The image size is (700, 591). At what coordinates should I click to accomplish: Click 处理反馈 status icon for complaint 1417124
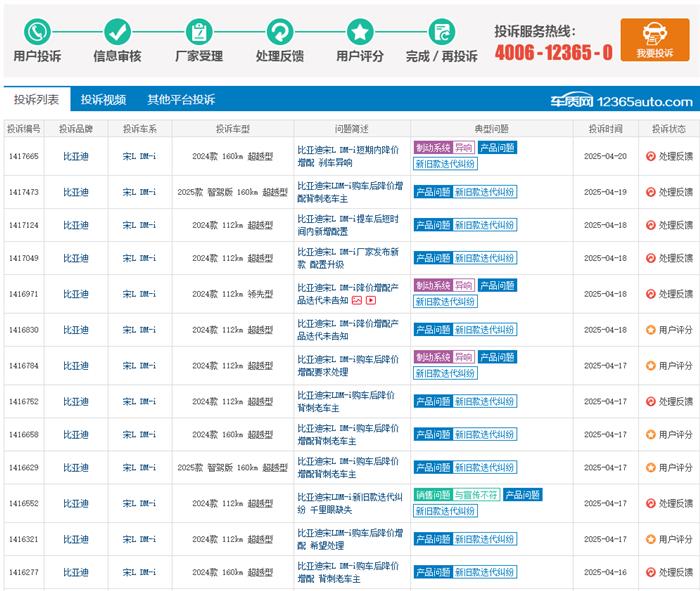coord(650,225)
